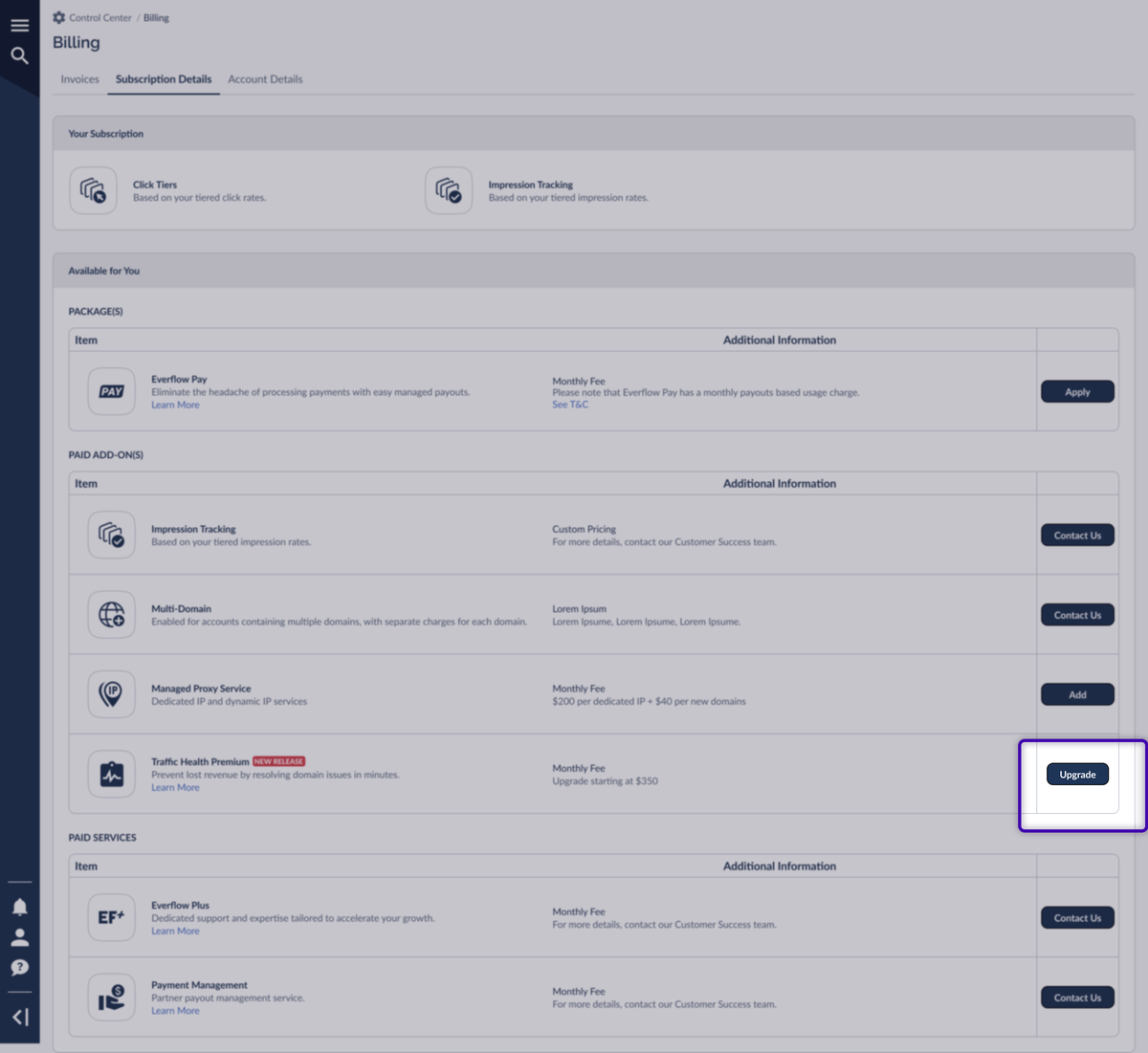Click Contact Us for Everflow Plus
This screenshot has height=1053, width=1148.
tap(1077, 918)
